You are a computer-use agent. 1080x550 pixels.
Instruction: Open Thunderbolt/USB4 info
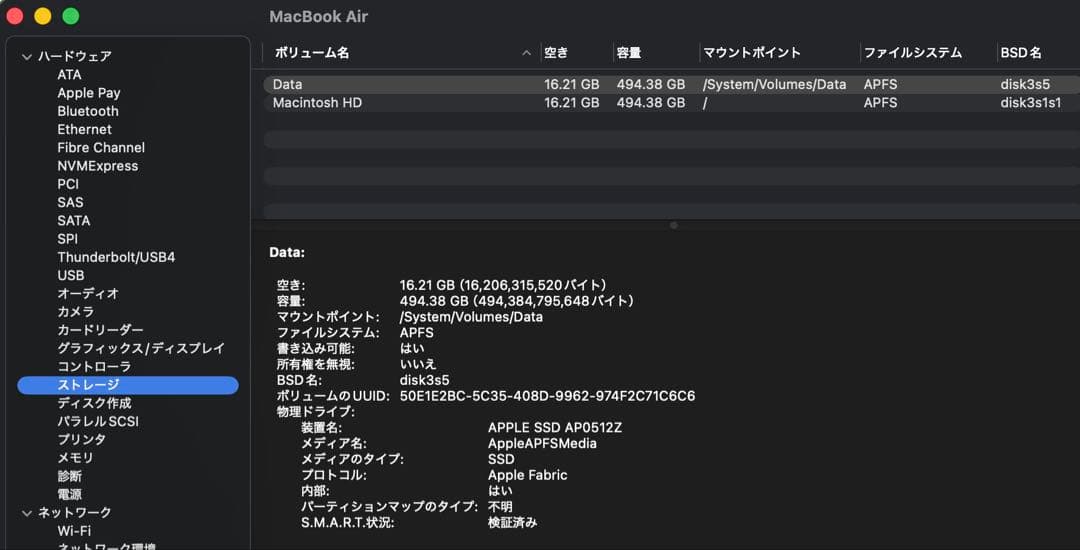(116, 257)
